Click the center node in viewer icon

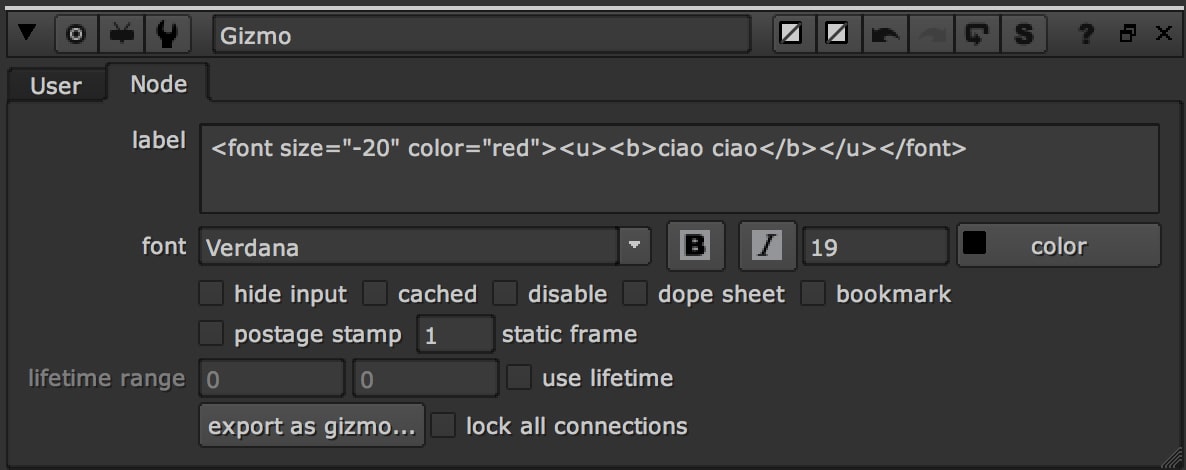(76, 35)
